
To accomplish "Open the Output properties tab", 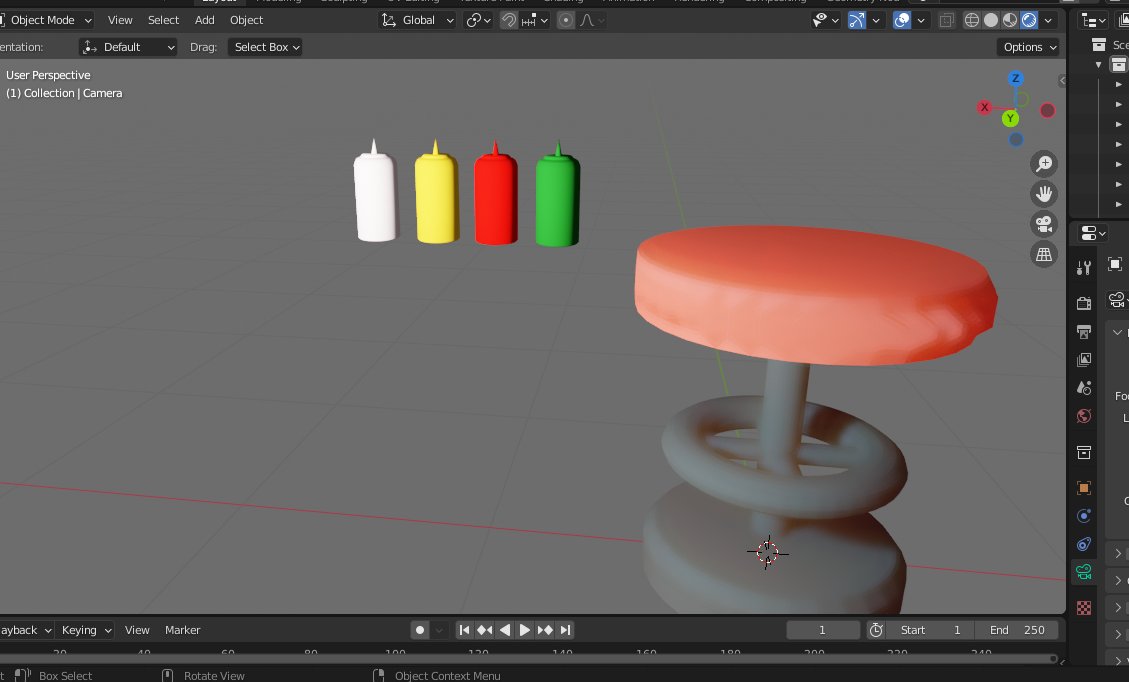I will (1084, 331).
